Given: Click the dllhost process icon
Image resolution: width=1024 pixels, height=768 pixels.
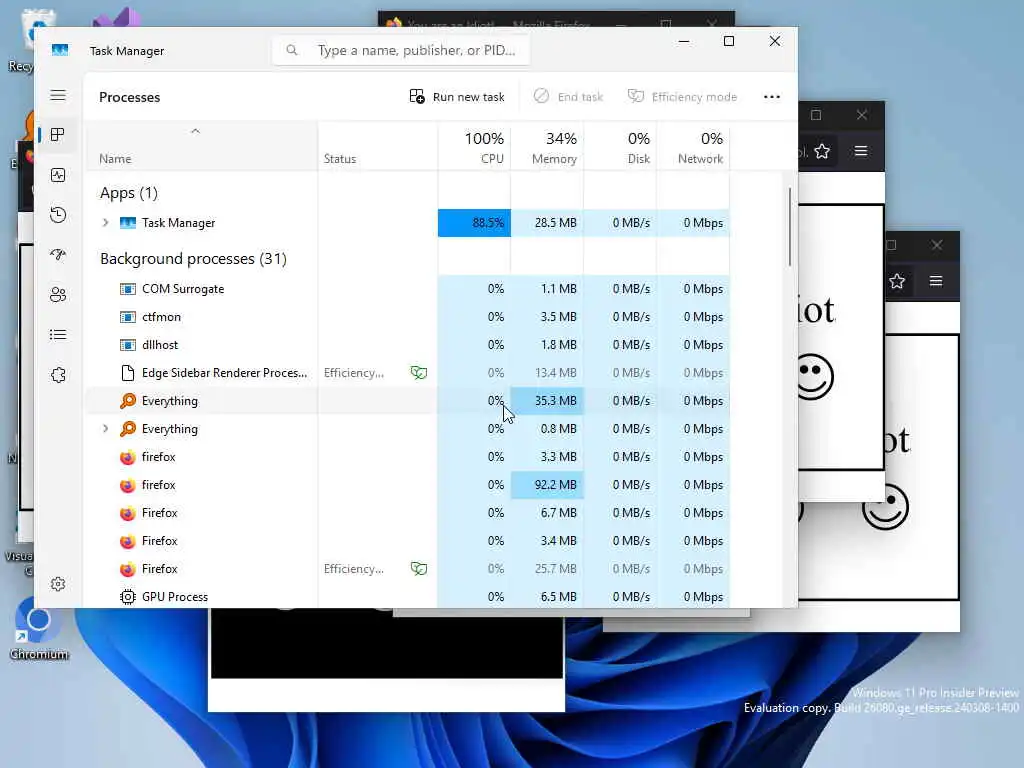Looking at the screenshot, I should click(x=128, y=345).
